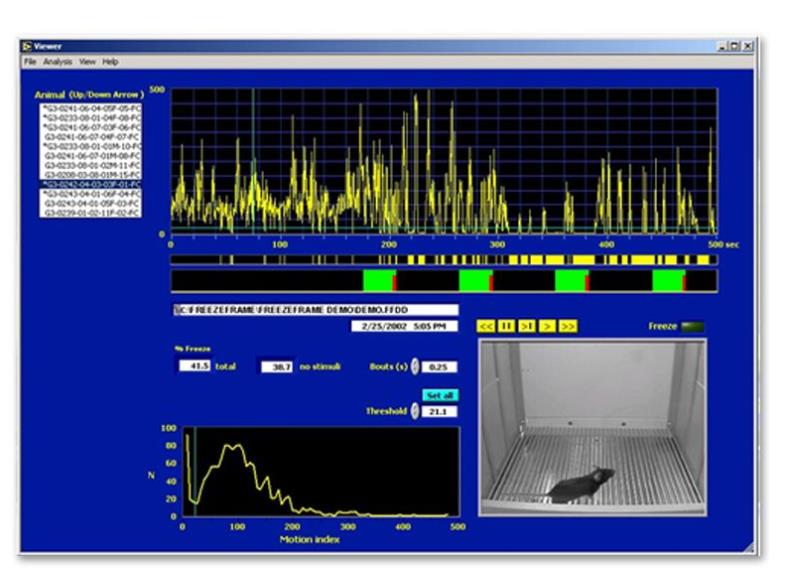Image resolution: width=792 pixels, height=583 pixels.
Task: Click the Threshold value field showing 21.1
Action: coord(441,411)
